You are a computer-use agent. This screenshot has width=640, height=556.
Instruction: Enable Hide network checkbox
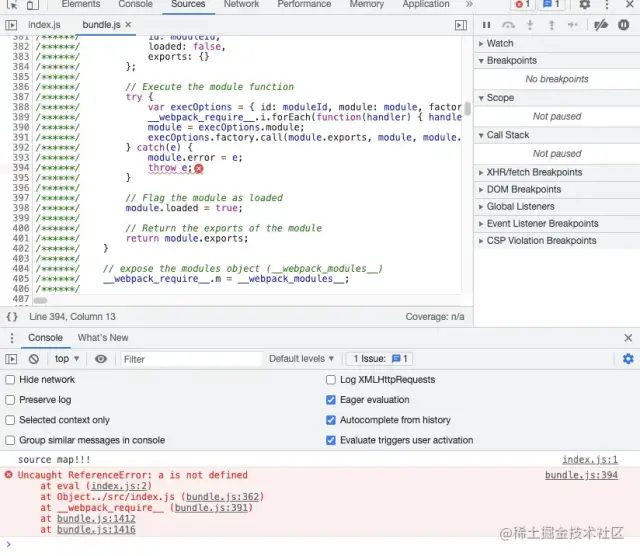pos(10,380)
